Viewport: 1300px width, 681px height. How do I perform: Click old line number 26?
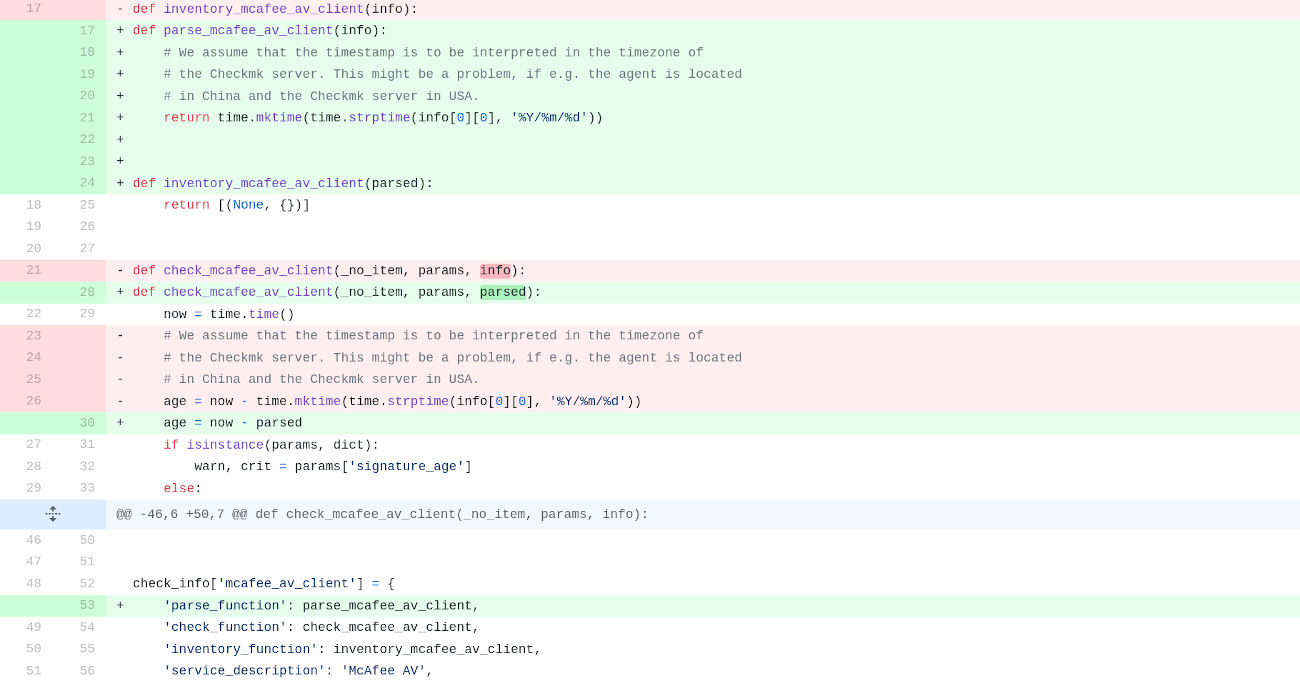pos(34,402)
